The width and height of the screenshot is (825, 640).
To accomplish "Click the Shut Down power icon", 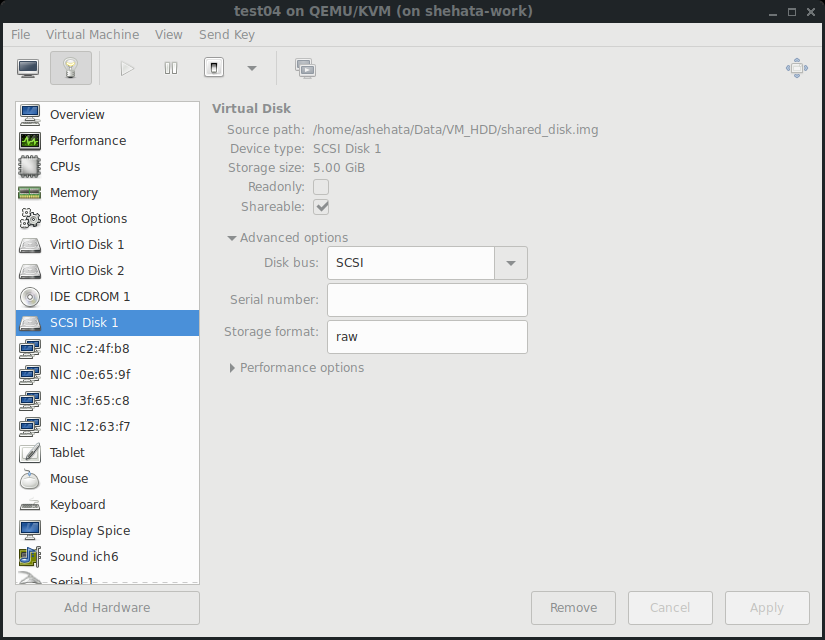I will pos(214,68).
